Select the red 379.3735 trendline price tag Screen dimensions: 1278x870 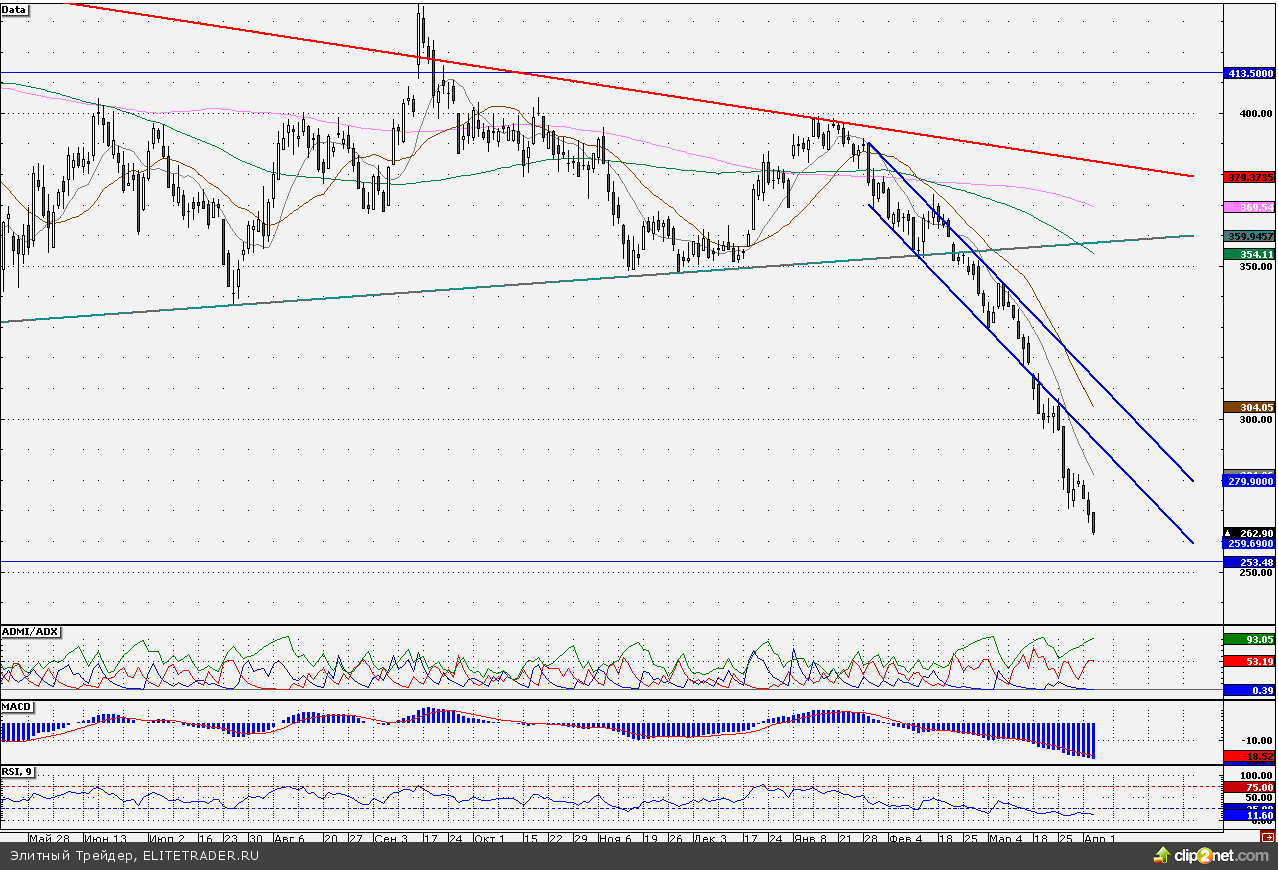[1249, 176]
